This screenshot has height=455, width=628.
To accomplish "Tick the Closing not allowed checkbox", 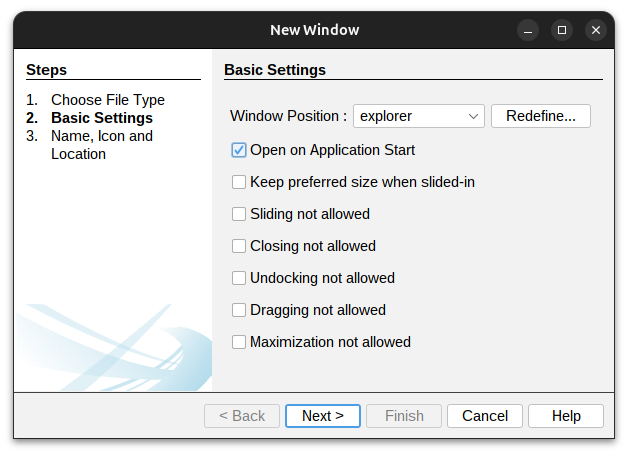I will (x=239, y=246).
